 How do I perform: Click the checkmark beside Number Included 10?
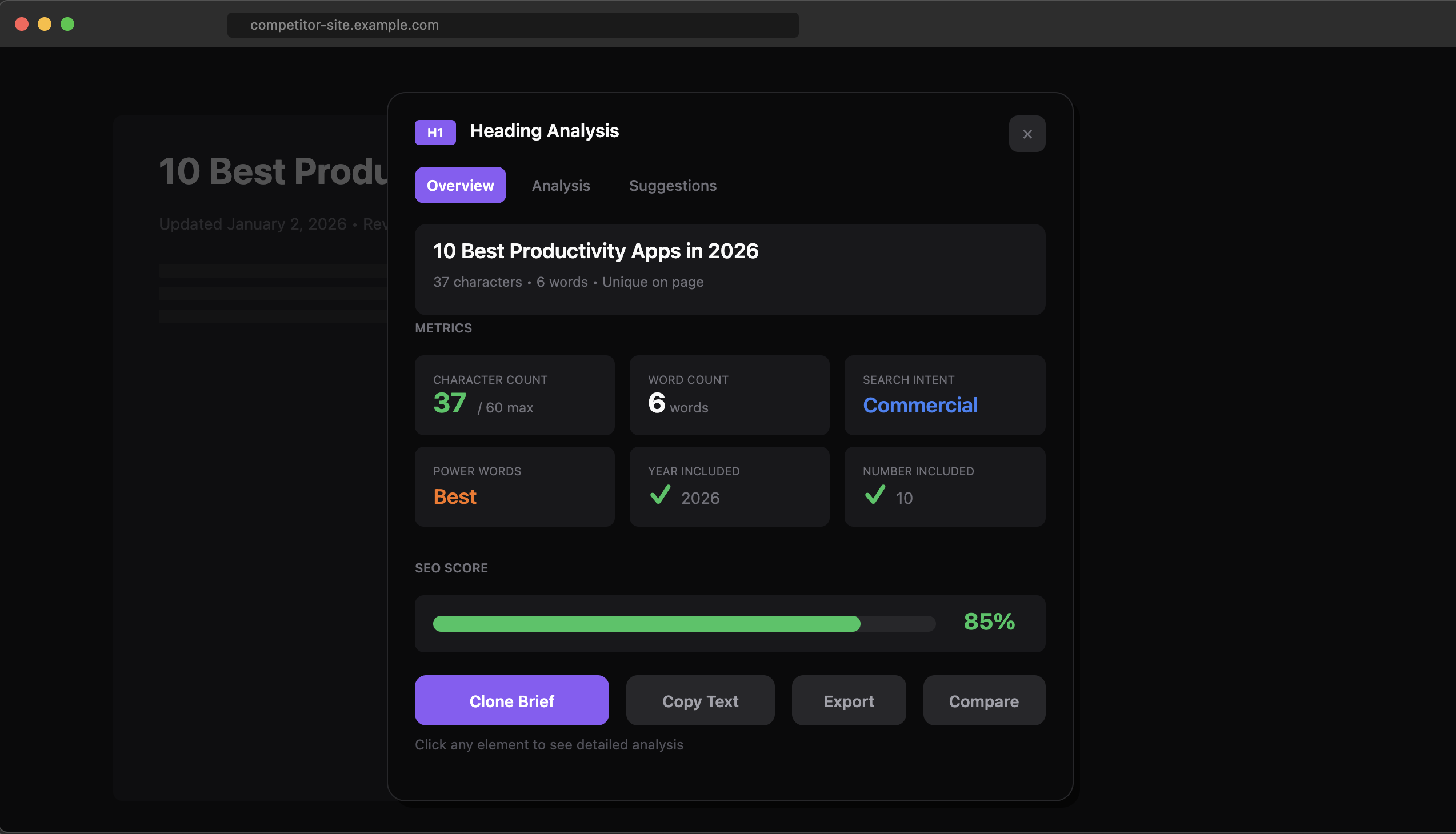875,495
